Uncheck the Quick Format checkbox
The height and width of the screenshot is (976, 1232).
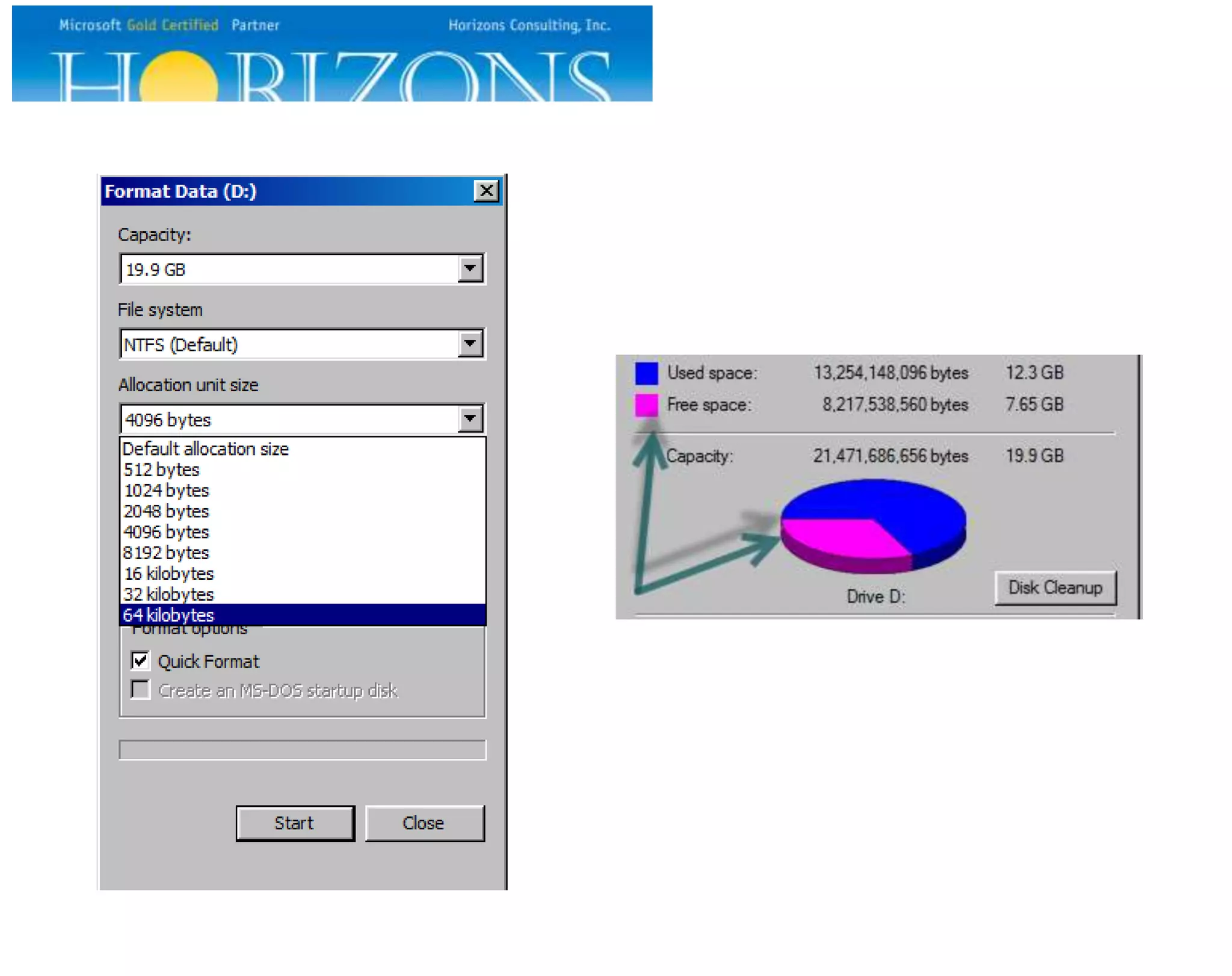(x=140, y=661)
